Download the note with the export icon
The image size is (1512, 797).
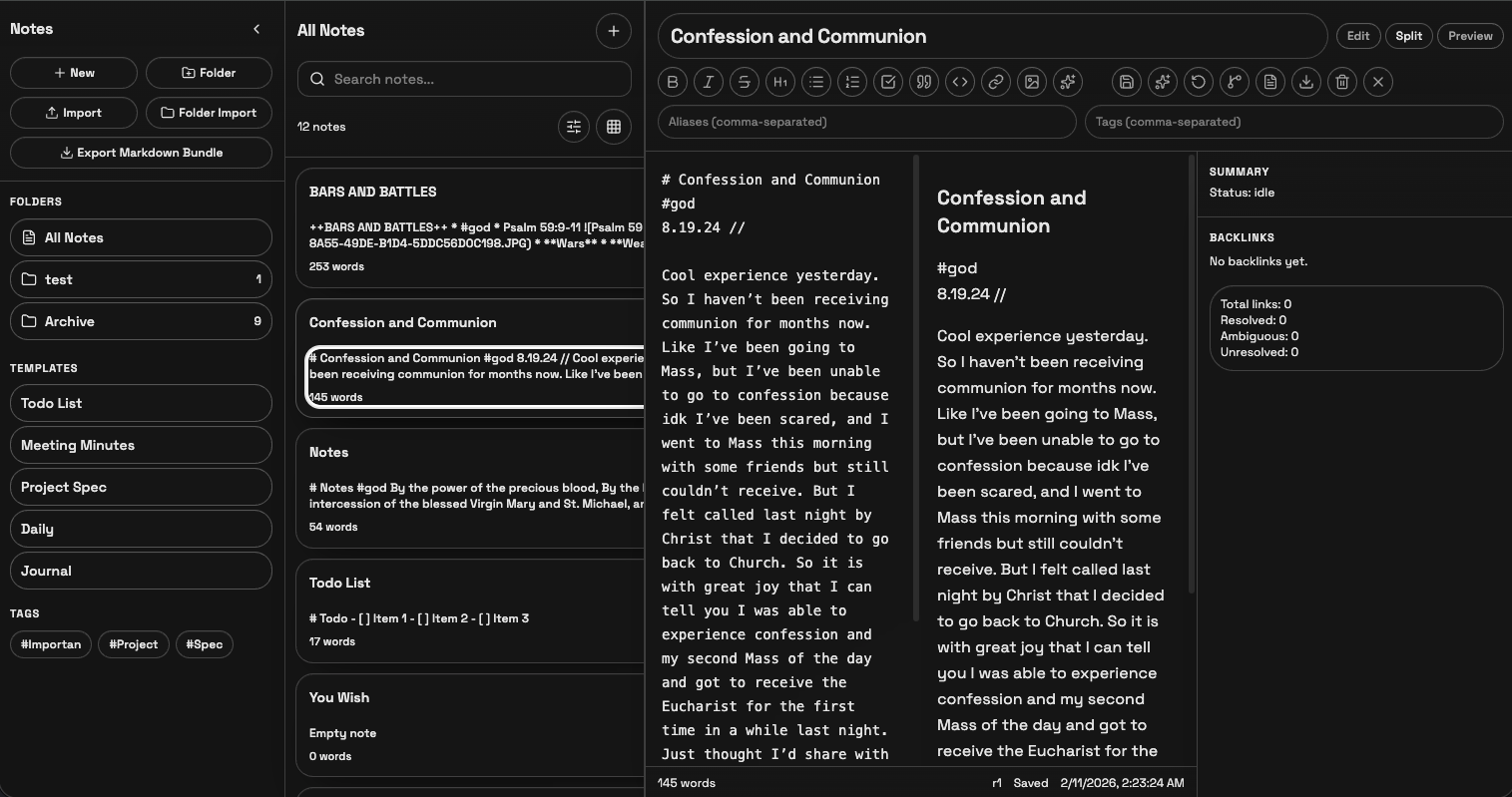[1305, 82]
